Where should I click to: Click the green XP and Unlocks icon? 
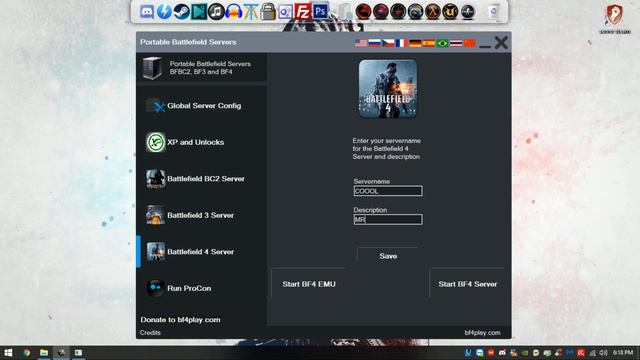(x=156, y=142)
